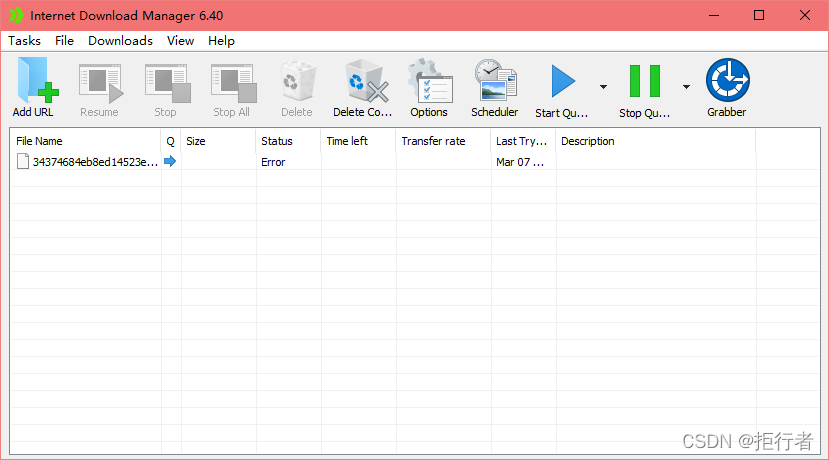
Task: Click the IDM logo in title bar
Action: tap(16, 15)
